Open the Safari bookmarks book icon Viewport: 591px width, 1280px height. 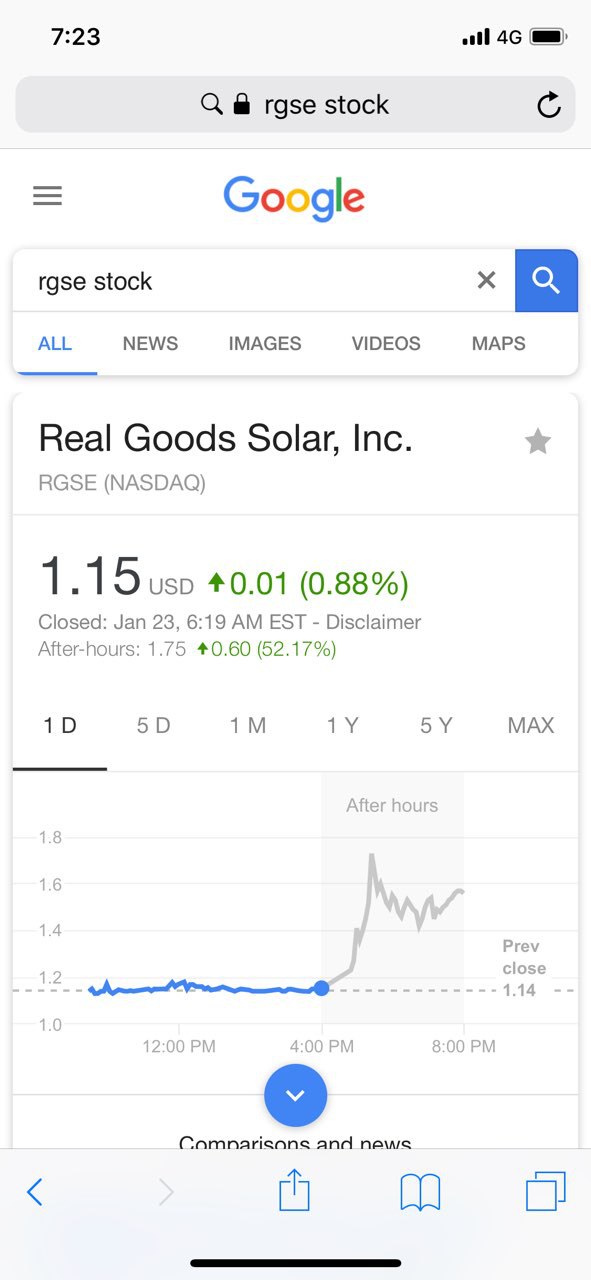[420, 1192]
